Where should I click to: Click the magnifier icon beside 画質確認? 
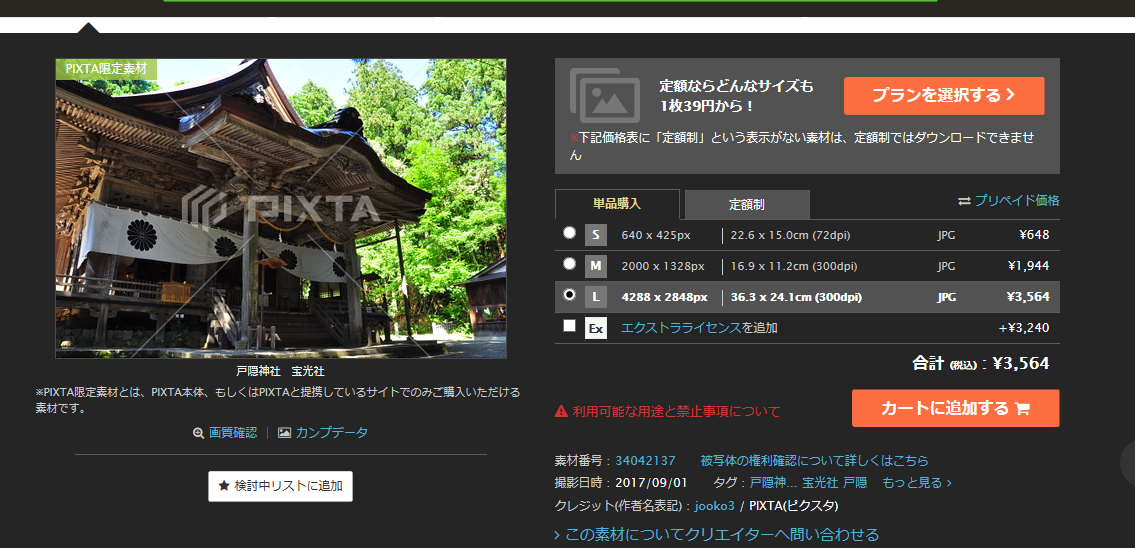coord(198,433)
